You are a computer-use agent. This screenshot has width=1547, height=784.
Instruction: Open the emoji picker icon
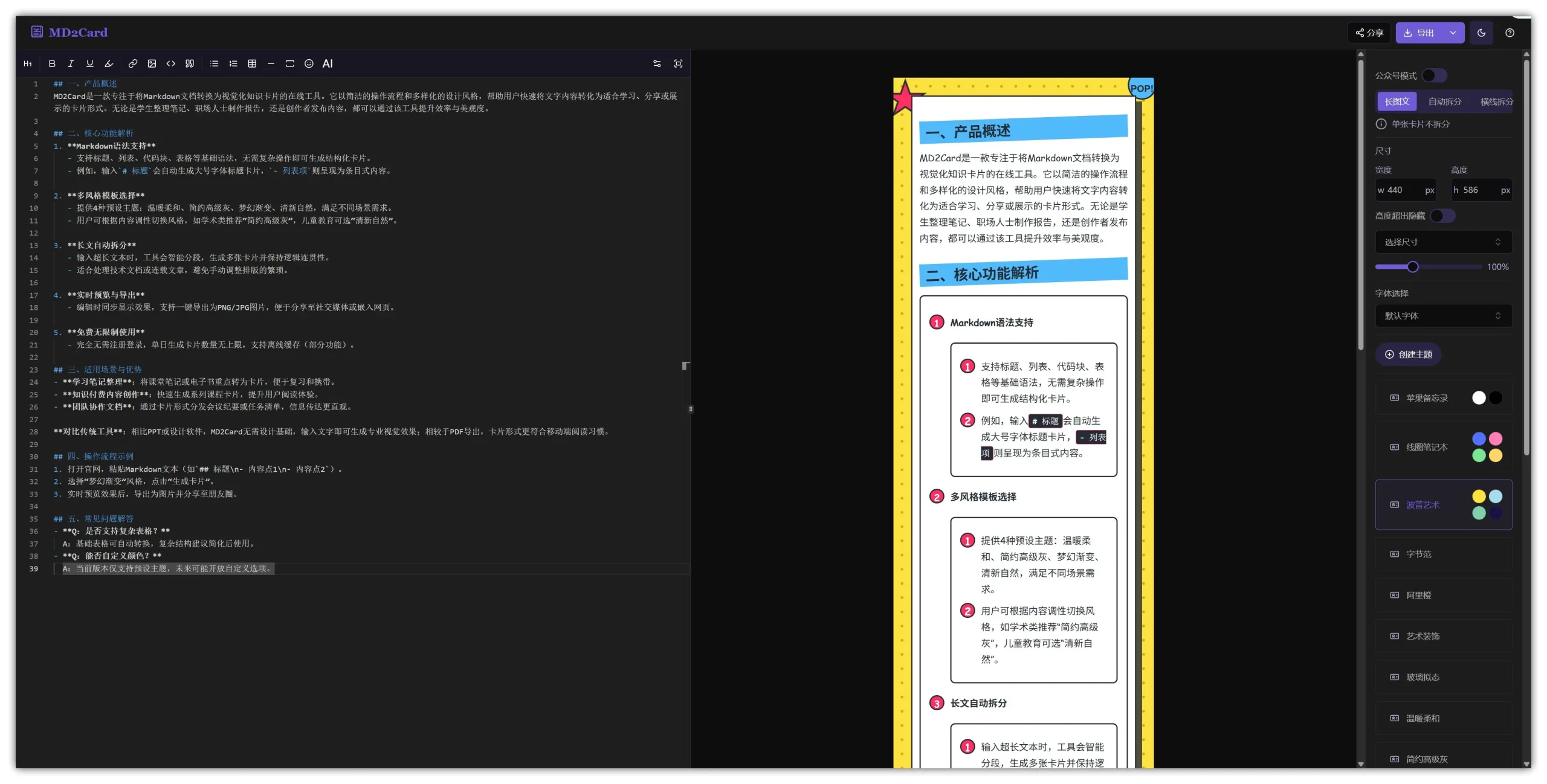click(x=309, y=63)
